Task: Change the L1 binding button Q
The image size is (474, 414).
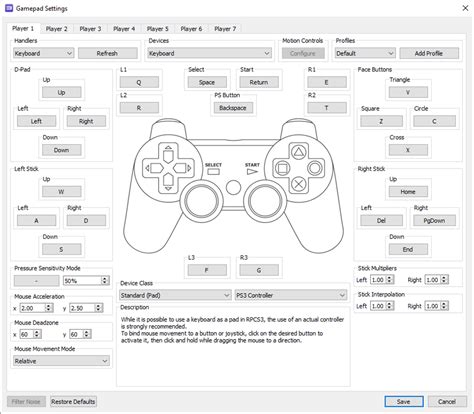Action: [139, 82]
